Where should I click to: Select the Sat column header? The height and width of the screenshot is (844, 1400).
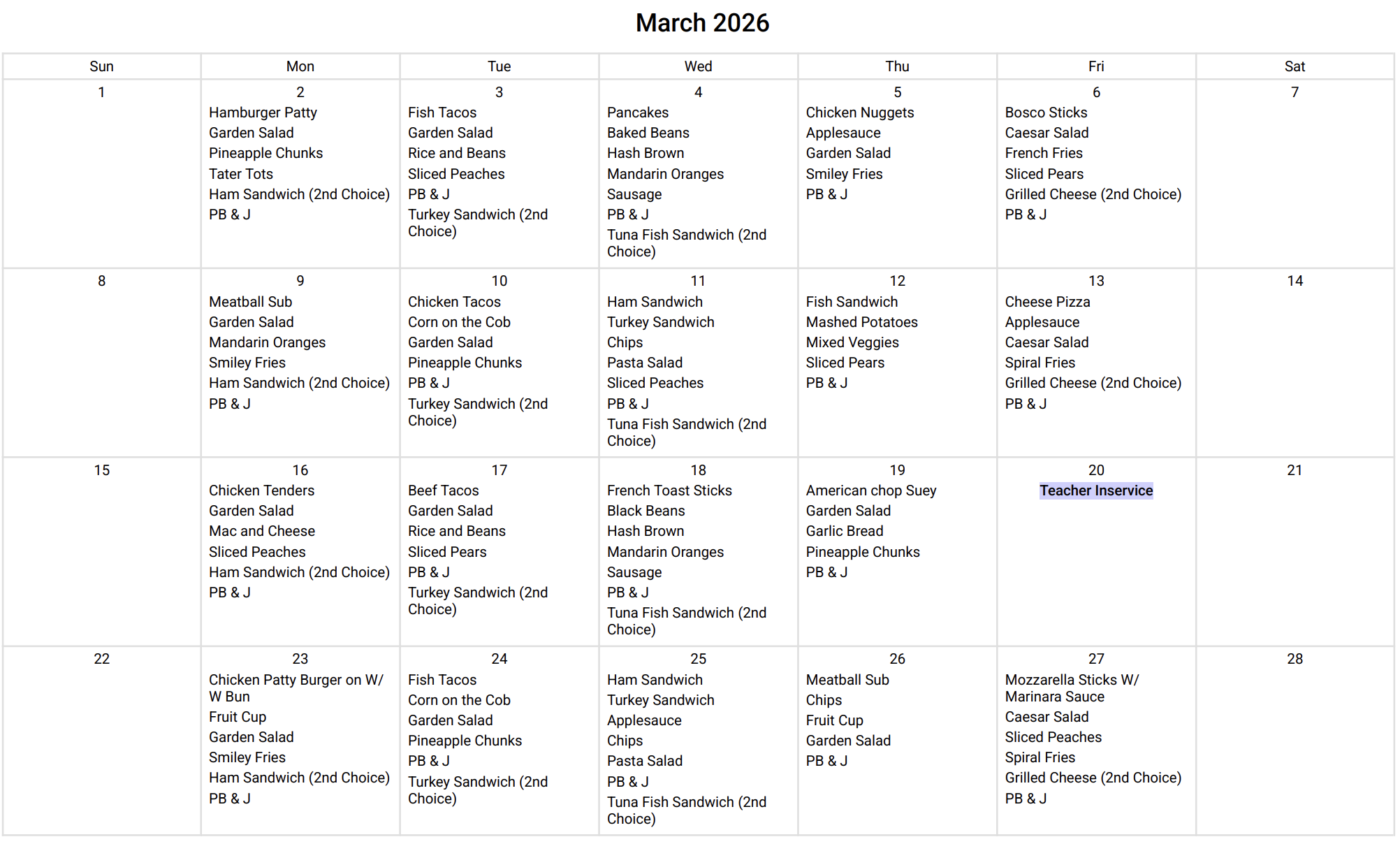point(1294,66)
